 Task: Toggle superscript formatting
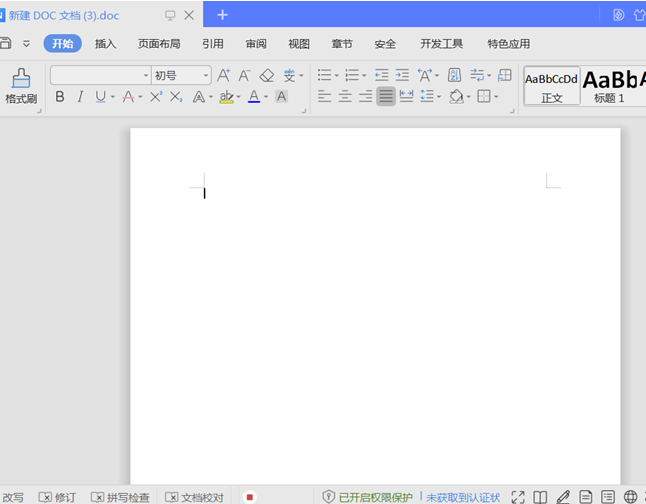[156, 97]
